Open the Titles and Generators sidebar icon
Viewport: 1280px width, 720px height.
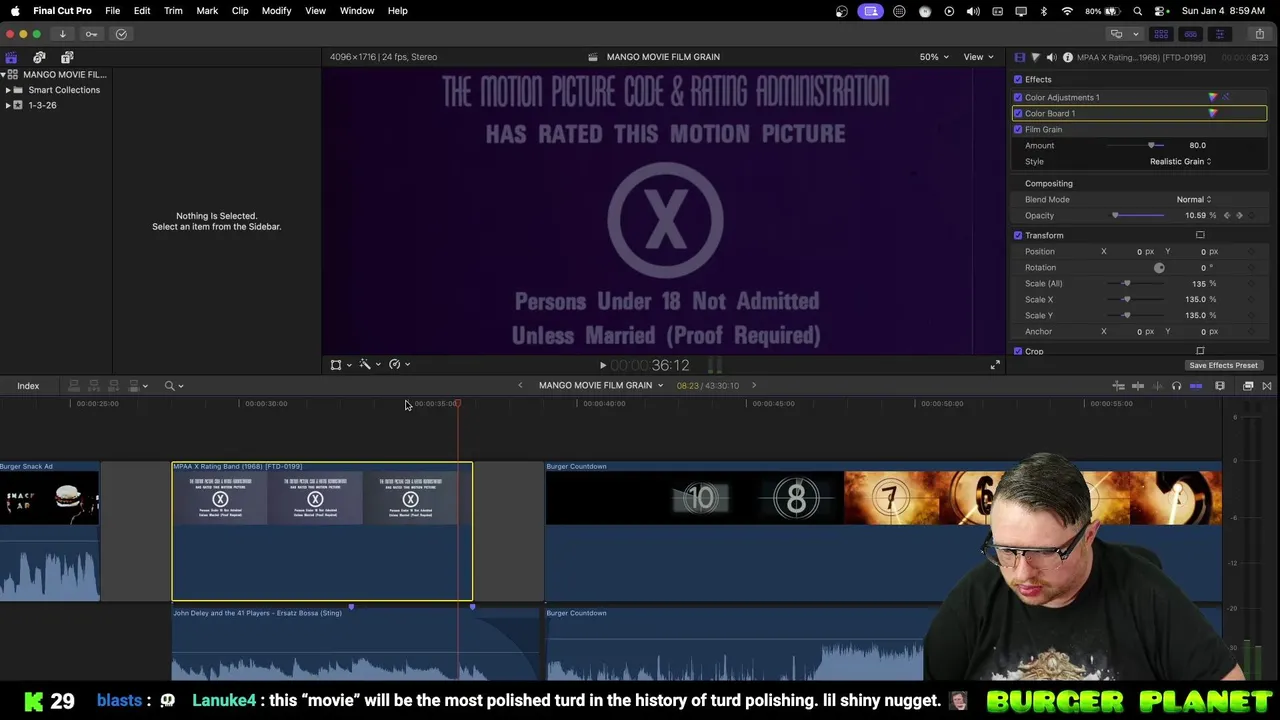tap(67, 57)
